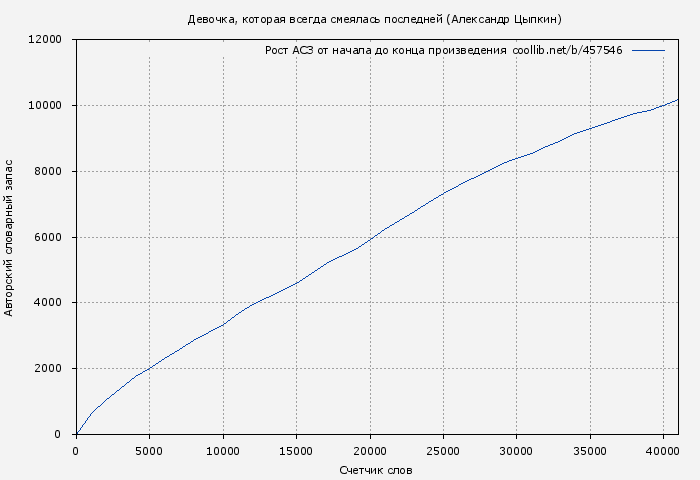
Task: Click the 5000 tick label on x-axis
Action: click(x=149, y=451)
